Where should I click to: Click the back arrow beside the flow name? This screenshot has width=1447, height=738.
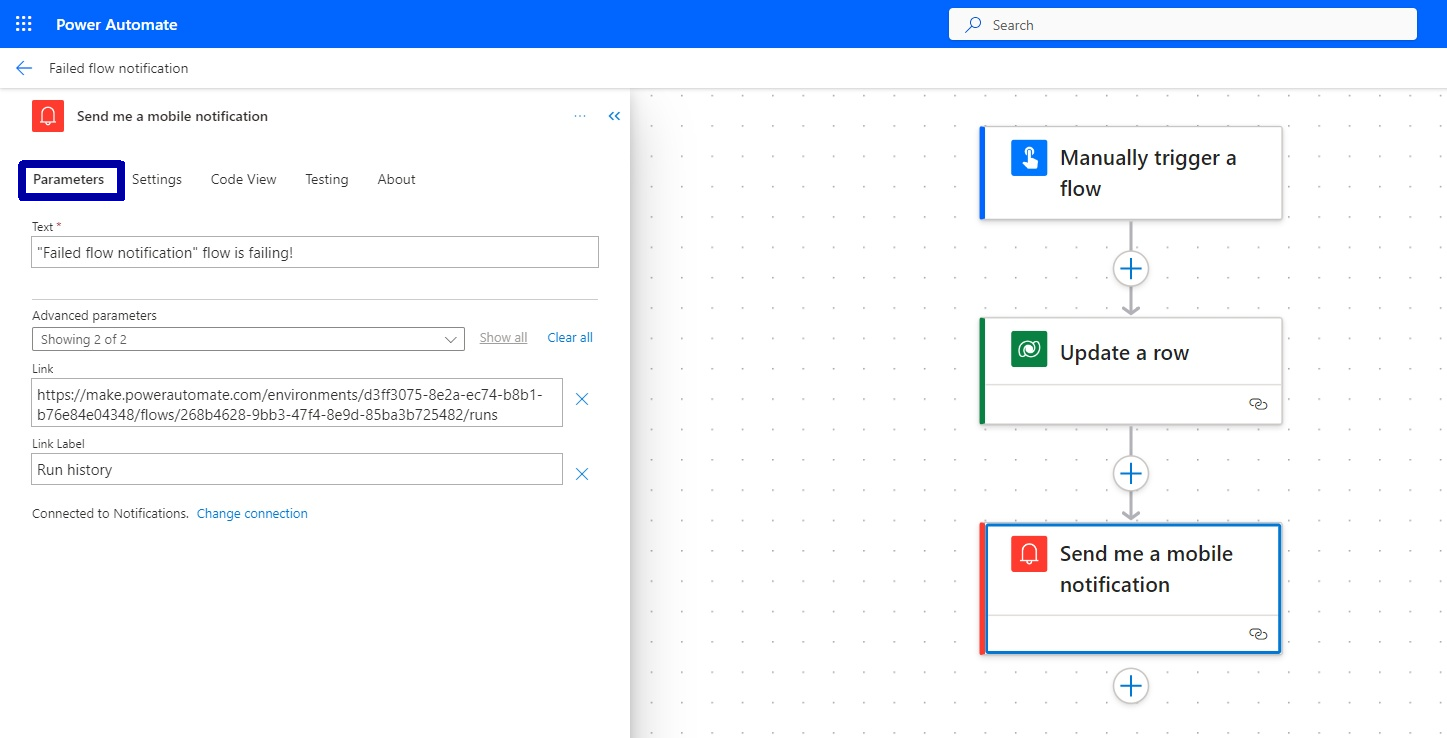(24, 68)
